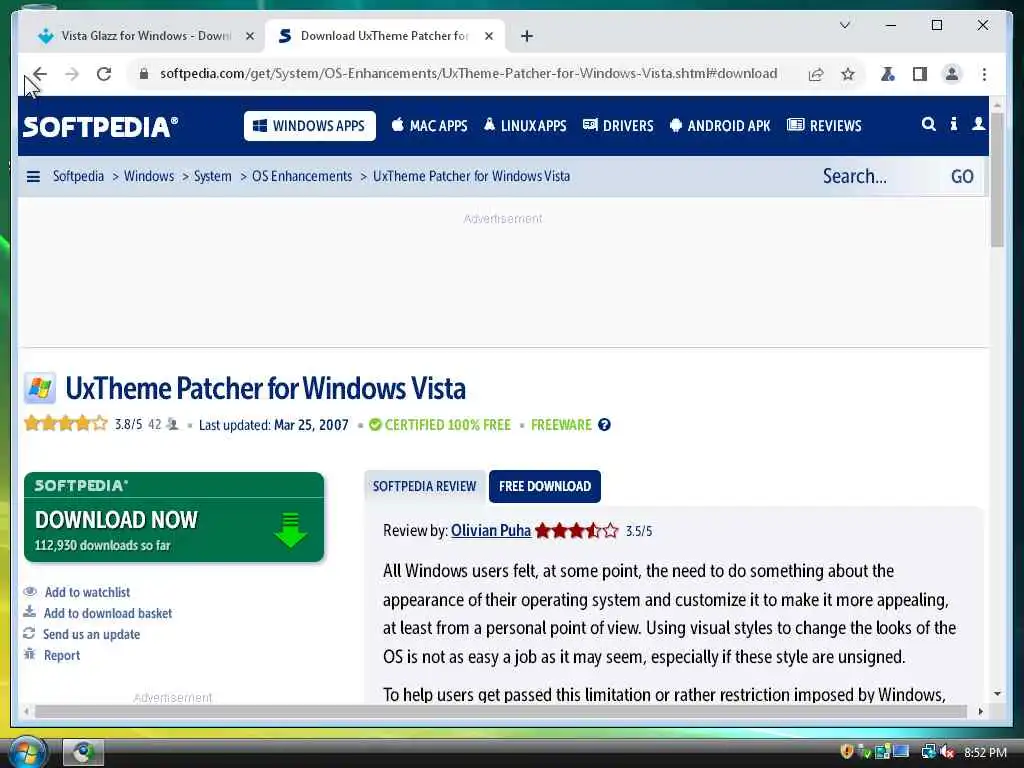The width and height of the screenshot is (1024, 768).
Task: Close the Vista Glazz tab
Action: tap(249, 36)
